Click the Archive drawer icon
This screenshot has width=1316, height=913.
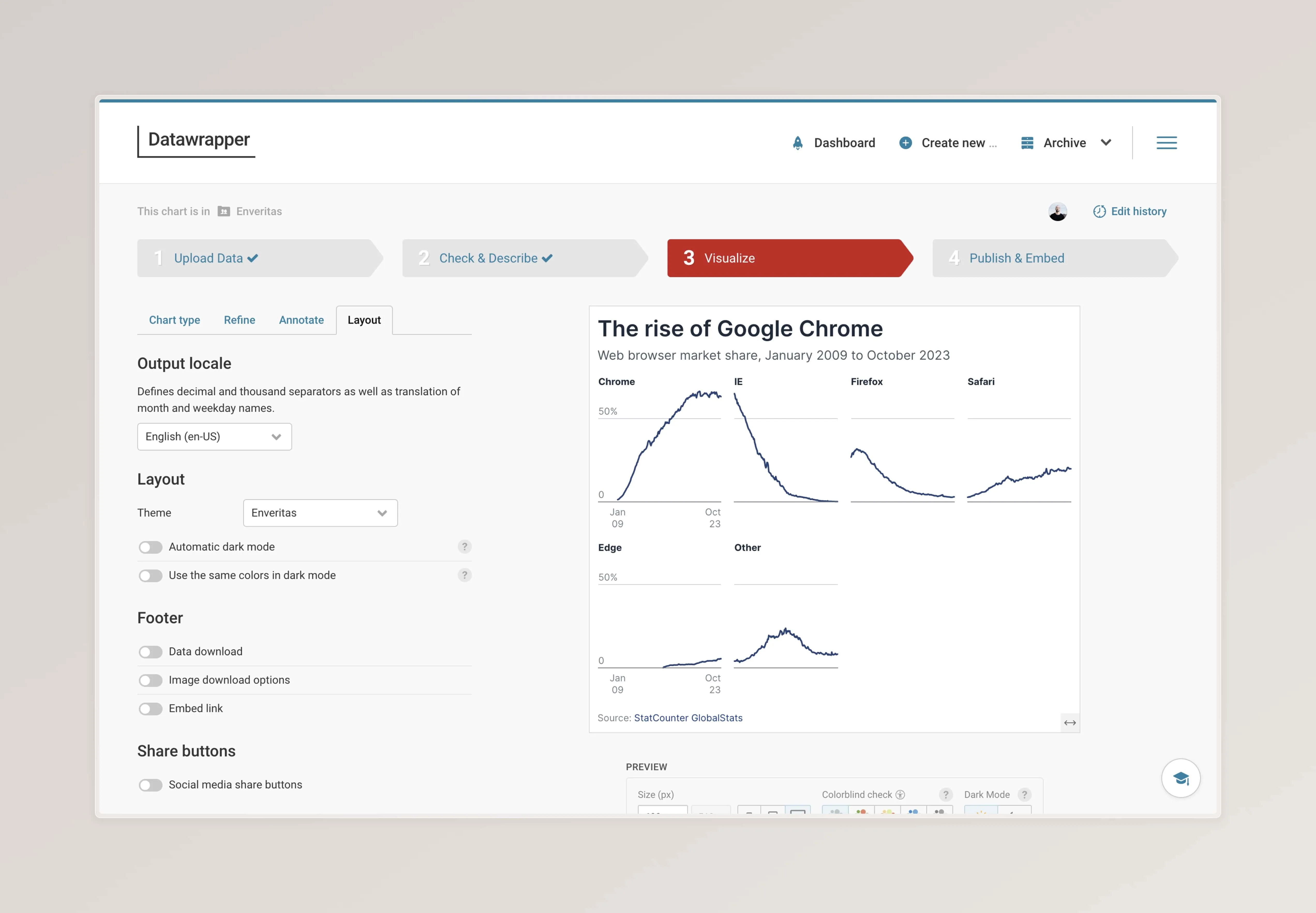point(1027,143)
